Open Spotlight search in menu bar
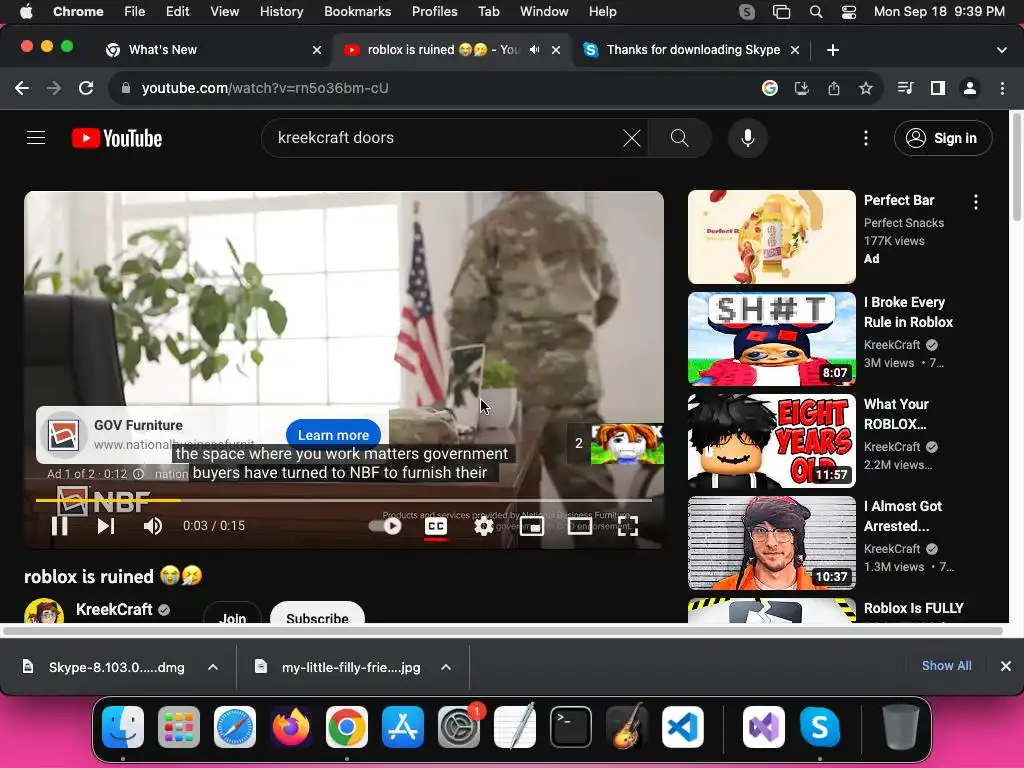 pyautogui.click(x=816, y=12)
